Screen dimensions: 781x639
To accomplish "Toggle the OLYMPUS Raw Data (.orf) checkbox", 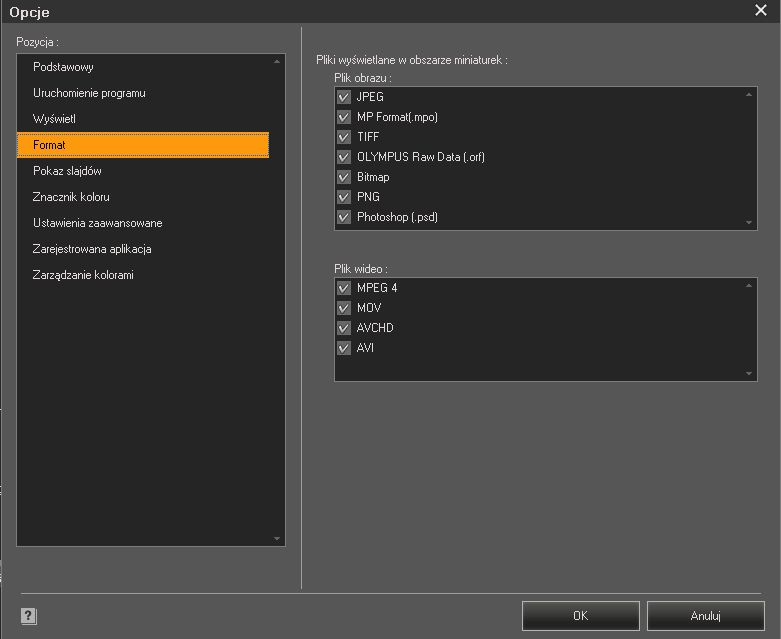I will pyautogui.click(x=344, y=157).
